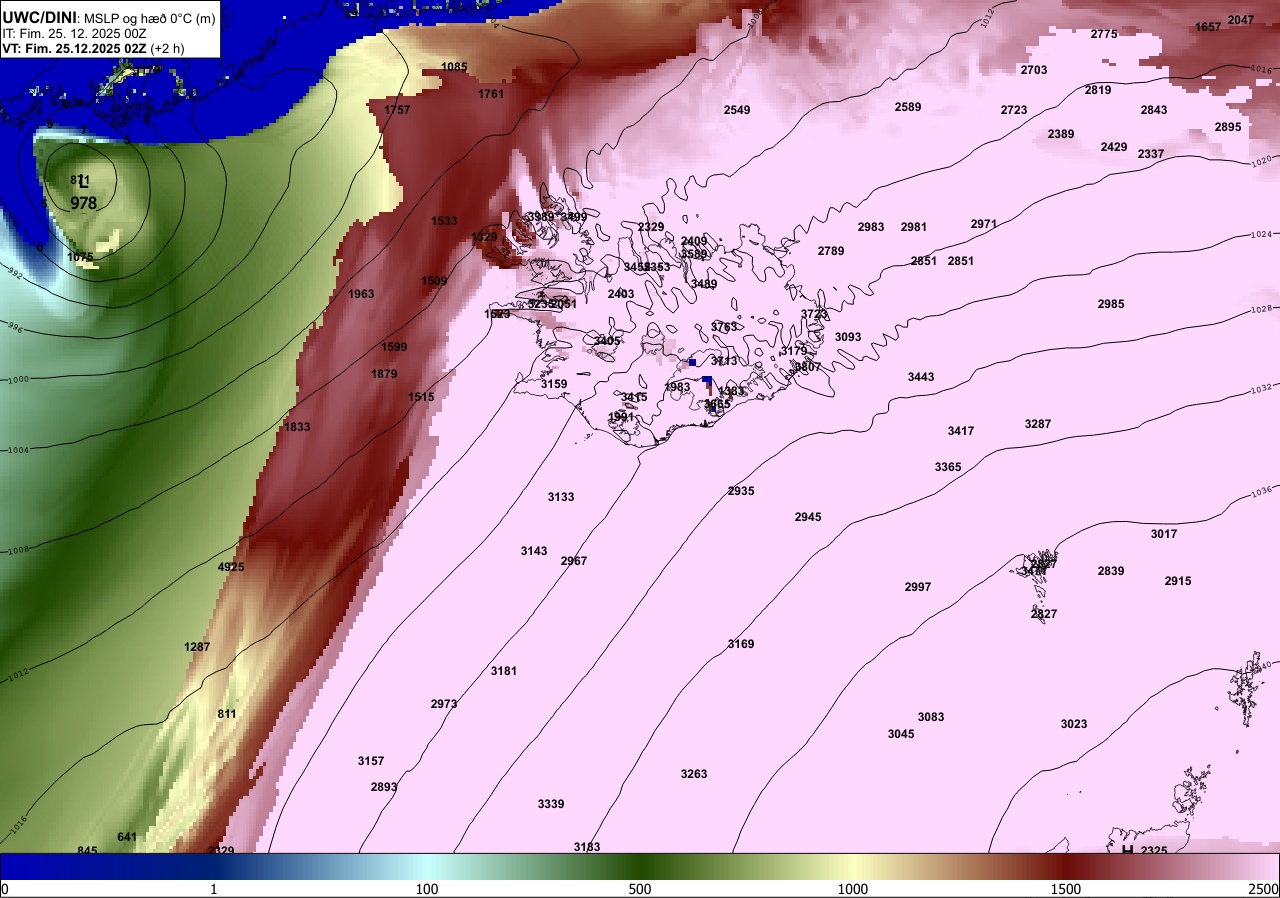Click the value 3181
Screen dimensions: 1280x898
pyautogui.click(x=504, y=671)
